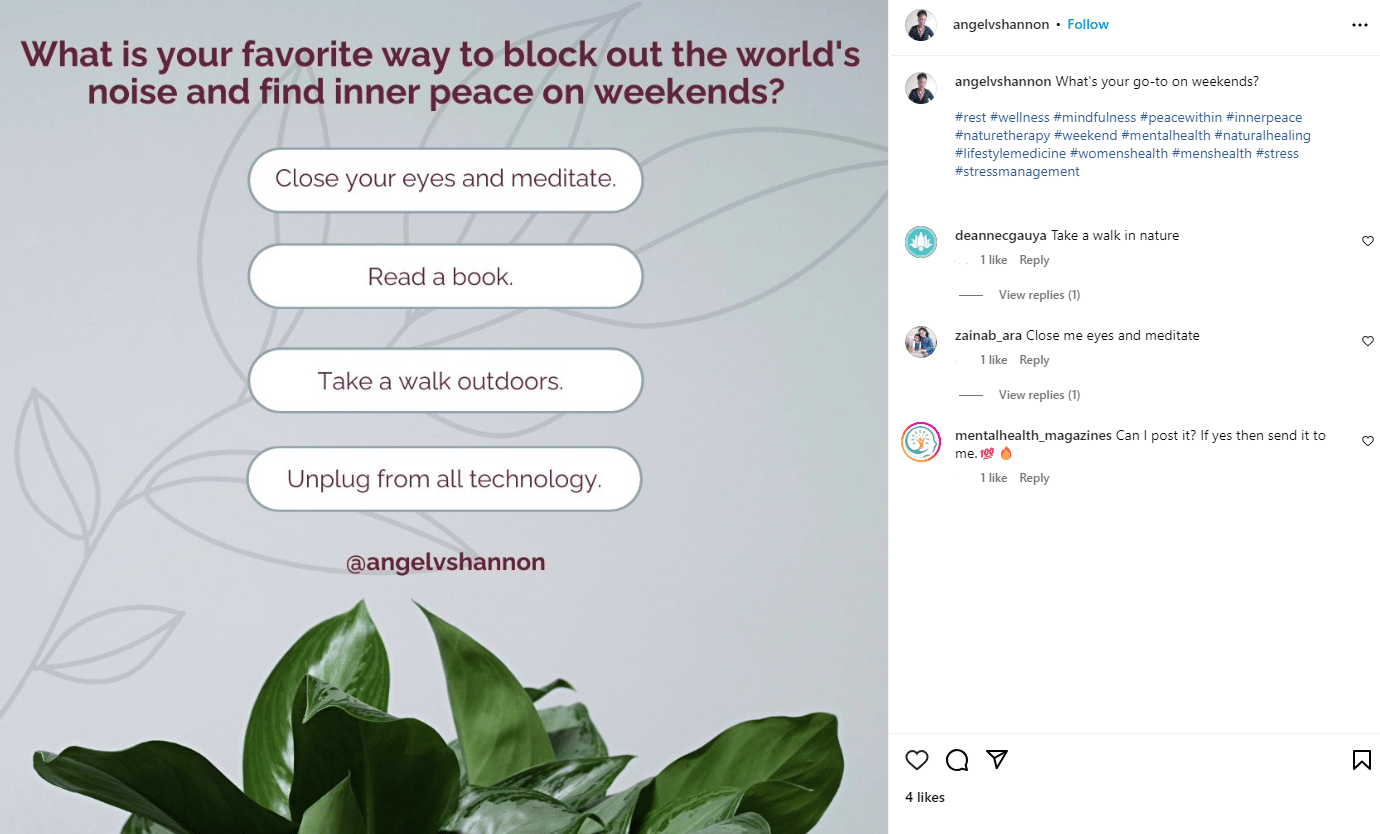Share post using paper plane icon
The image size is (1380, 834).
[996, 760]
